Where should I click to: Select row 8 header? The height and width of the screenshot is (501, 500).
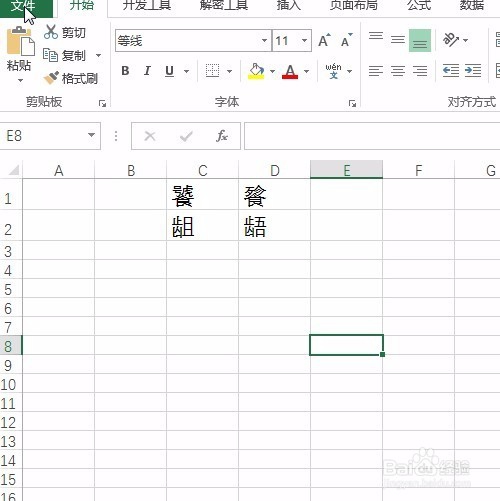pos(11,346)
